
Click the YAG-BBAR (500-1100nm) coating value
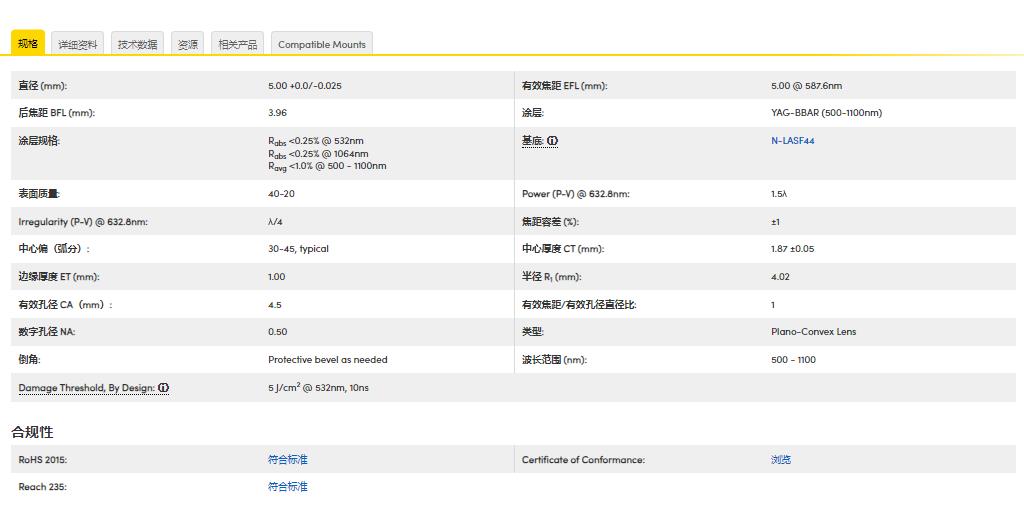tap(826, 113)
